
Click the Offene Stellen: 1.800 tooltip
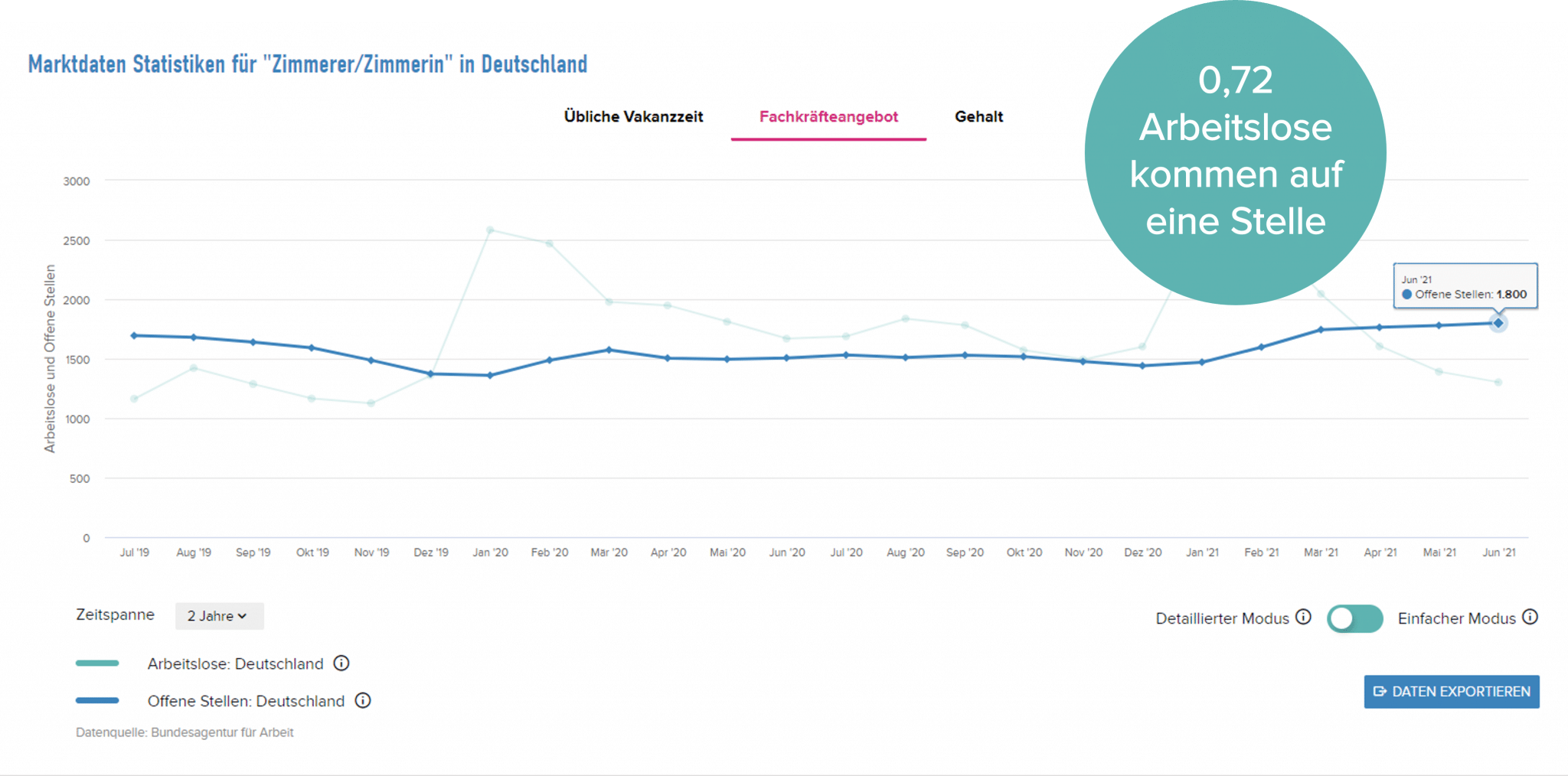click(x=1465, y=286)
